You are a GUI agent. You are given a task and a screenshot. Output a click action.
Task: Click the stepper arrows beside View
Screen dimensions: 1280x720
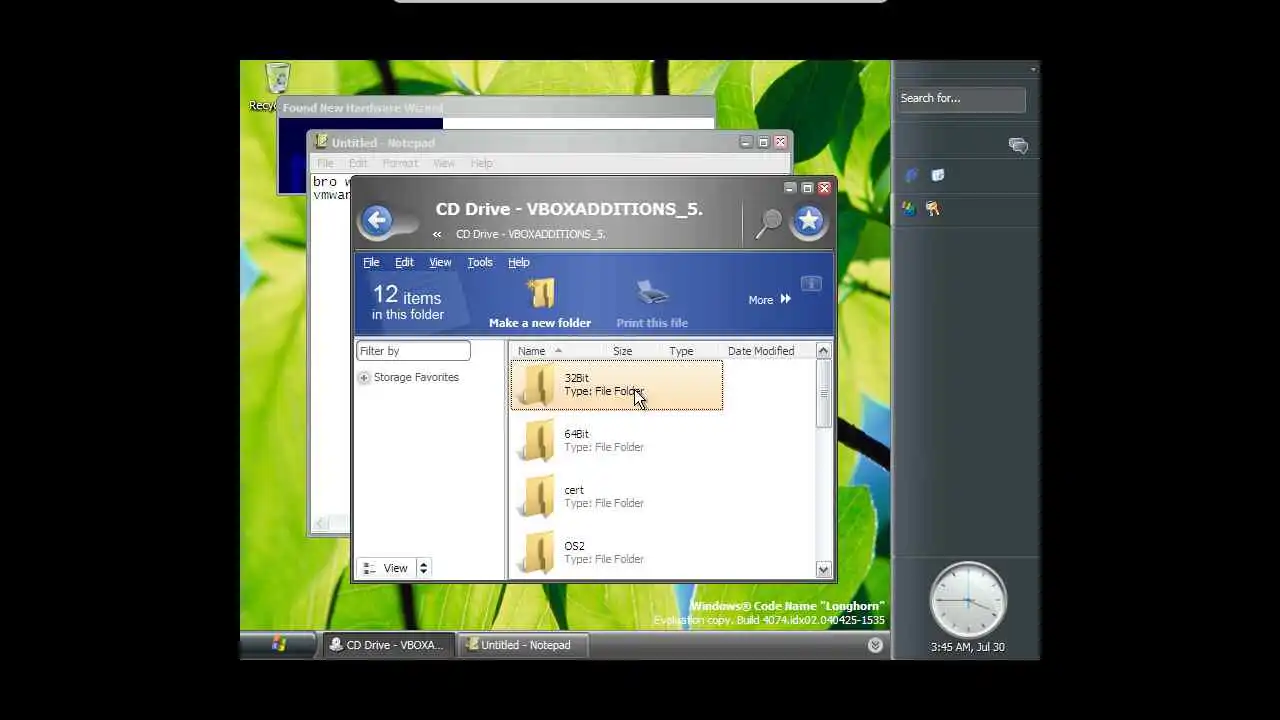pos(423,568)
